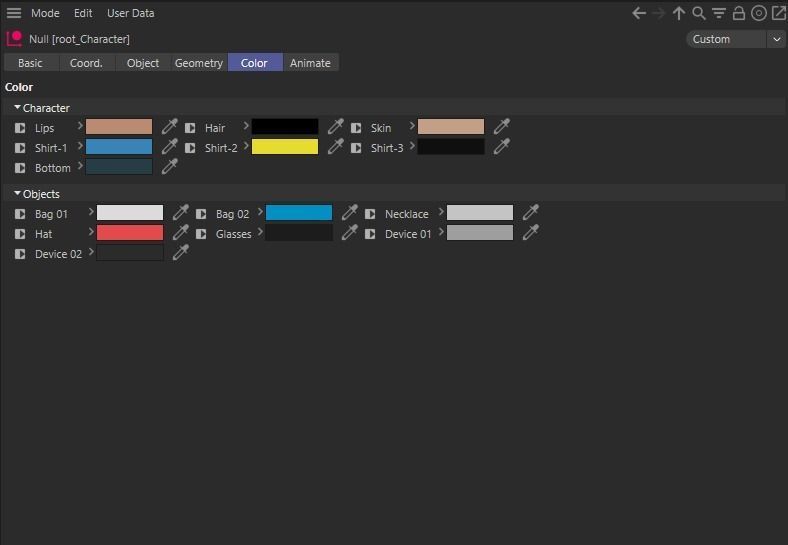Pick Bottom color with eyedropper

169,167
